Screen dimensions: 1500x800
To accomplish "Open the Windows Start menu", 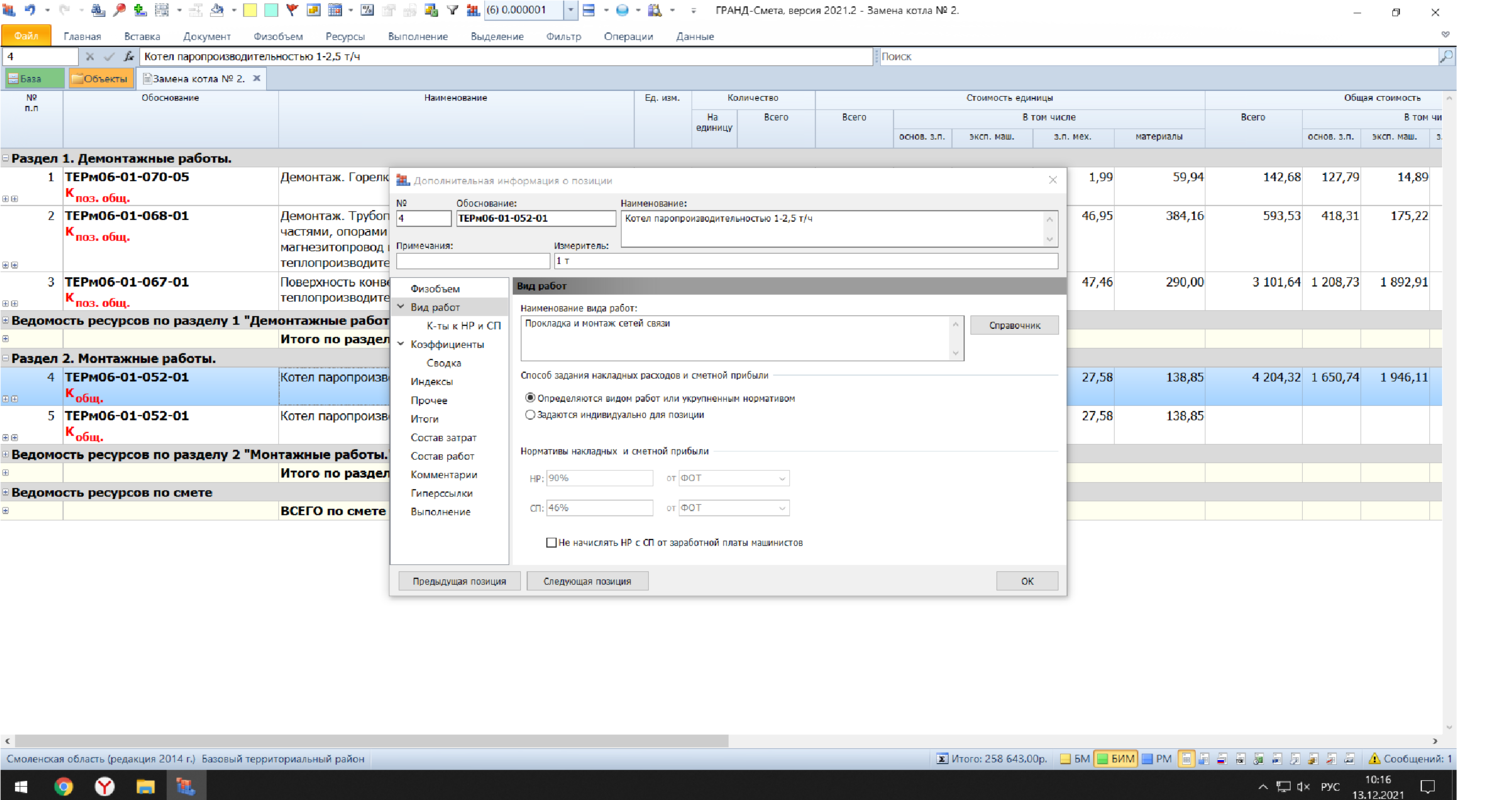I will point(20,786).
